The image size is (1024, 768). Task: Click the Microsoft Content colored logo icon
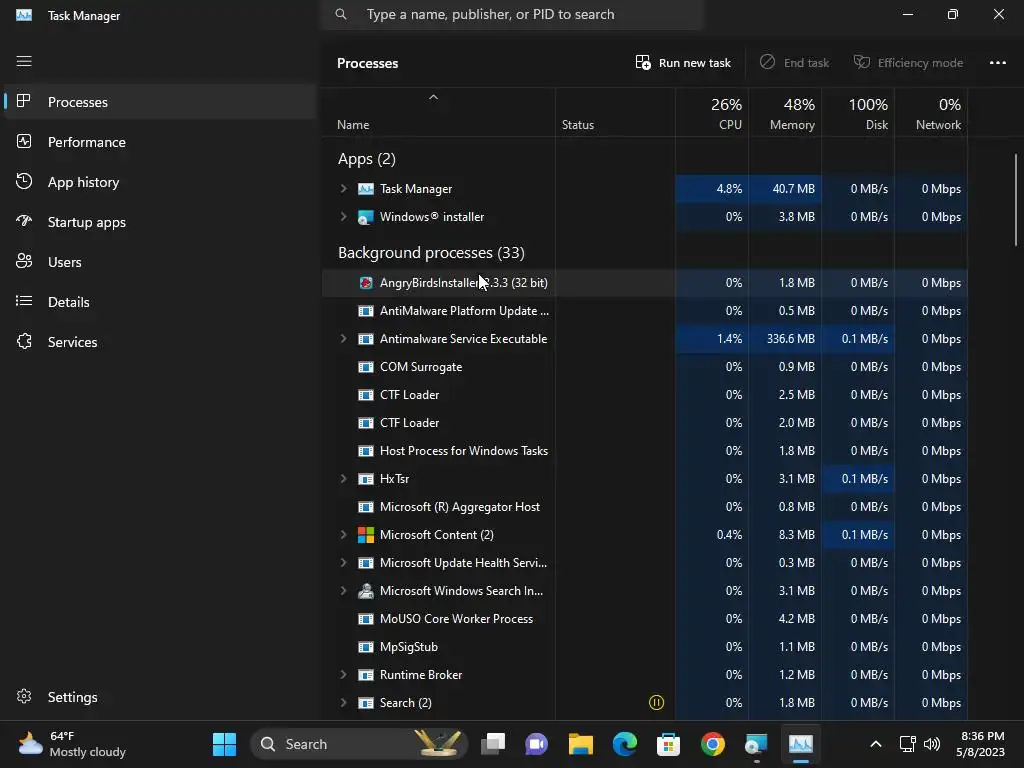point(366,535)
